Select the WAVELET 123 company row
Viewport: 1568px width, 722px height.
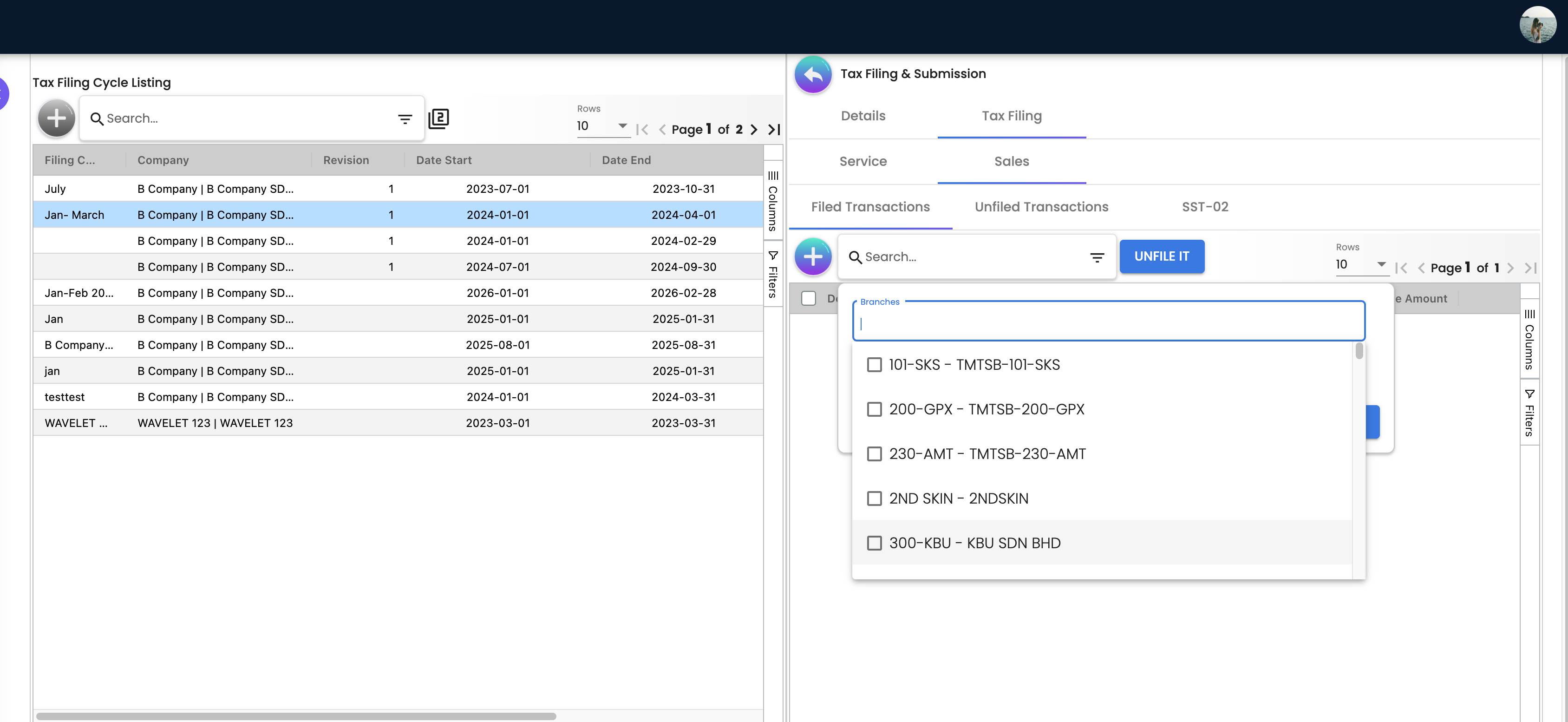pyautogui.click(x=398, y=423)
